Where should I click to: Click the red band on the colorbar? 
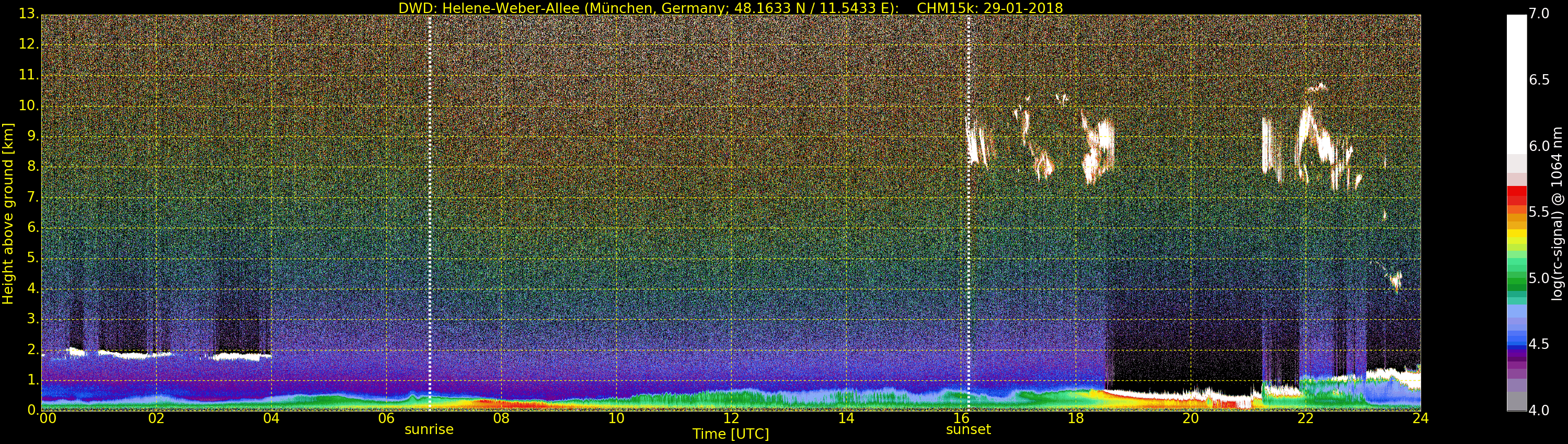1516,196
